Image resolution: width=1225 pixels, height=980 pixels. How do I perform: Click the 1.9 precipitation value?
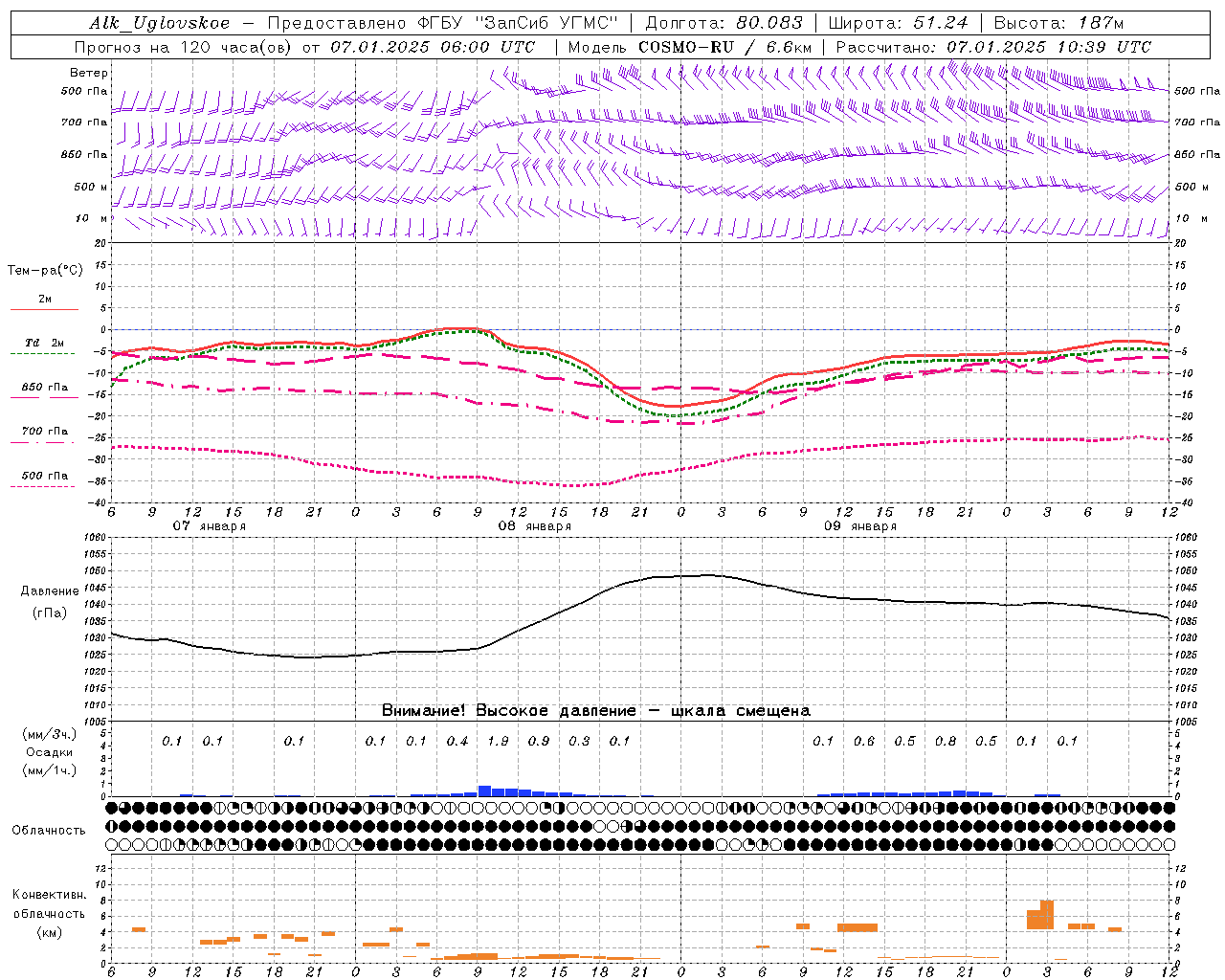[x=498, y=741]
